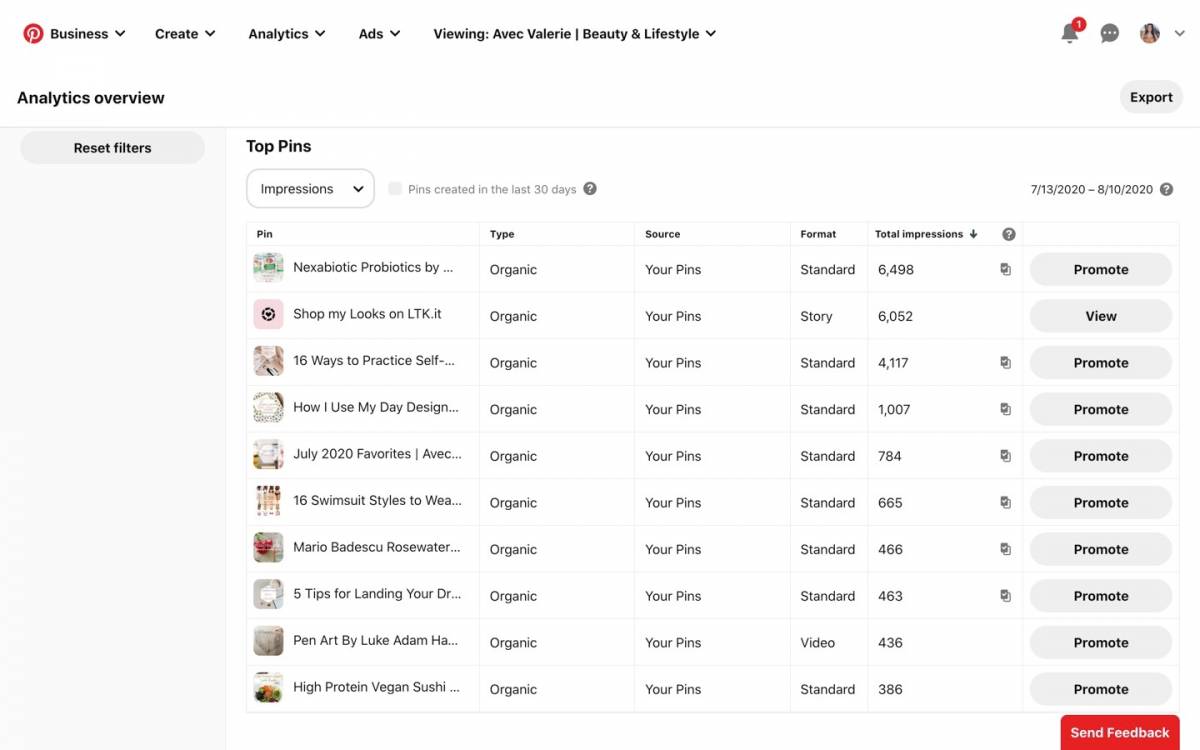Image resolution: width=1200 pixels, height=750 pixels.
Task: Open the High Protein Vegan Sushi pin thumbnail
Action: point(268,688)
